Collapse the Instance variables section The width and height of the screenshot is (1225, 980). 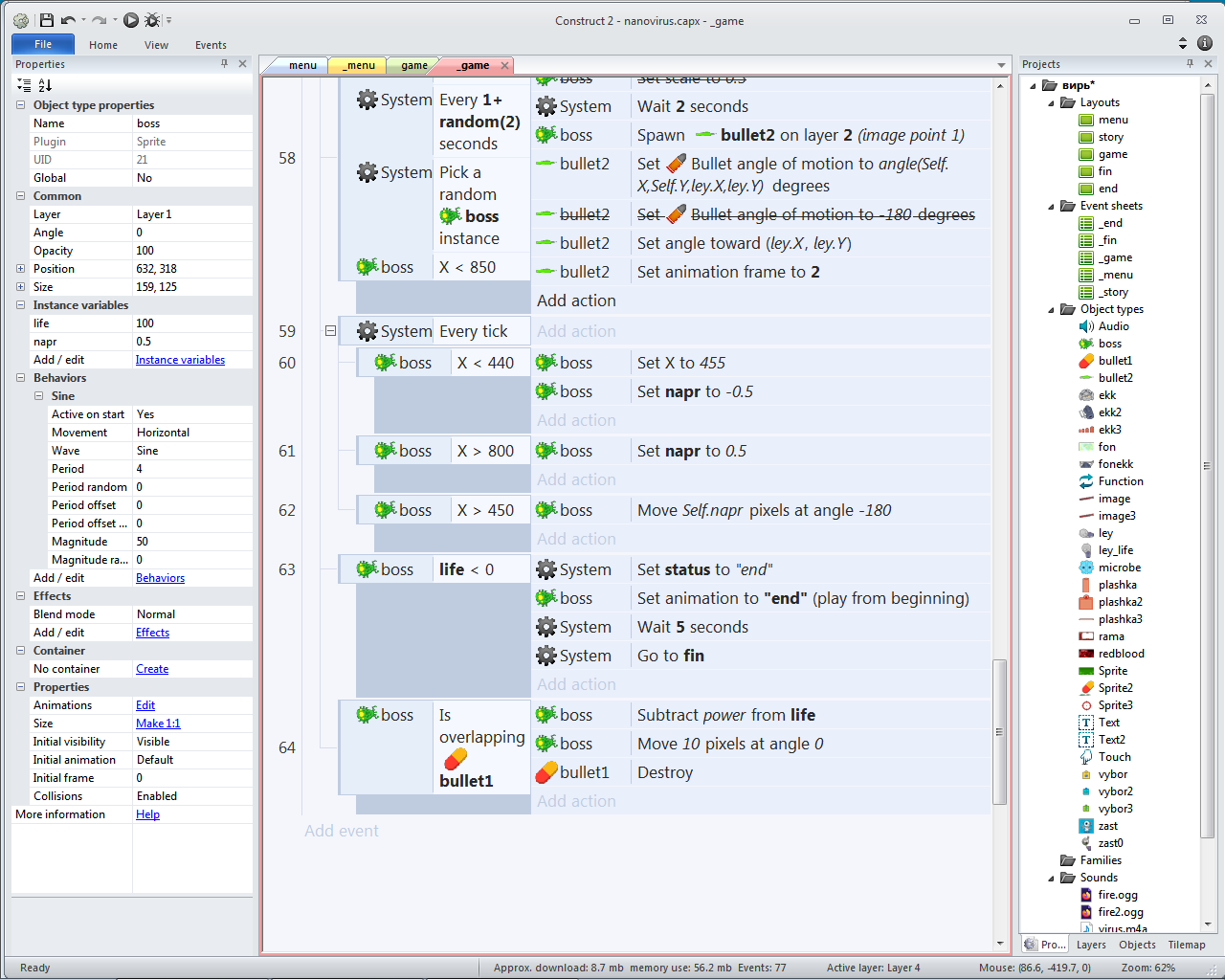[x=20, y=305]
